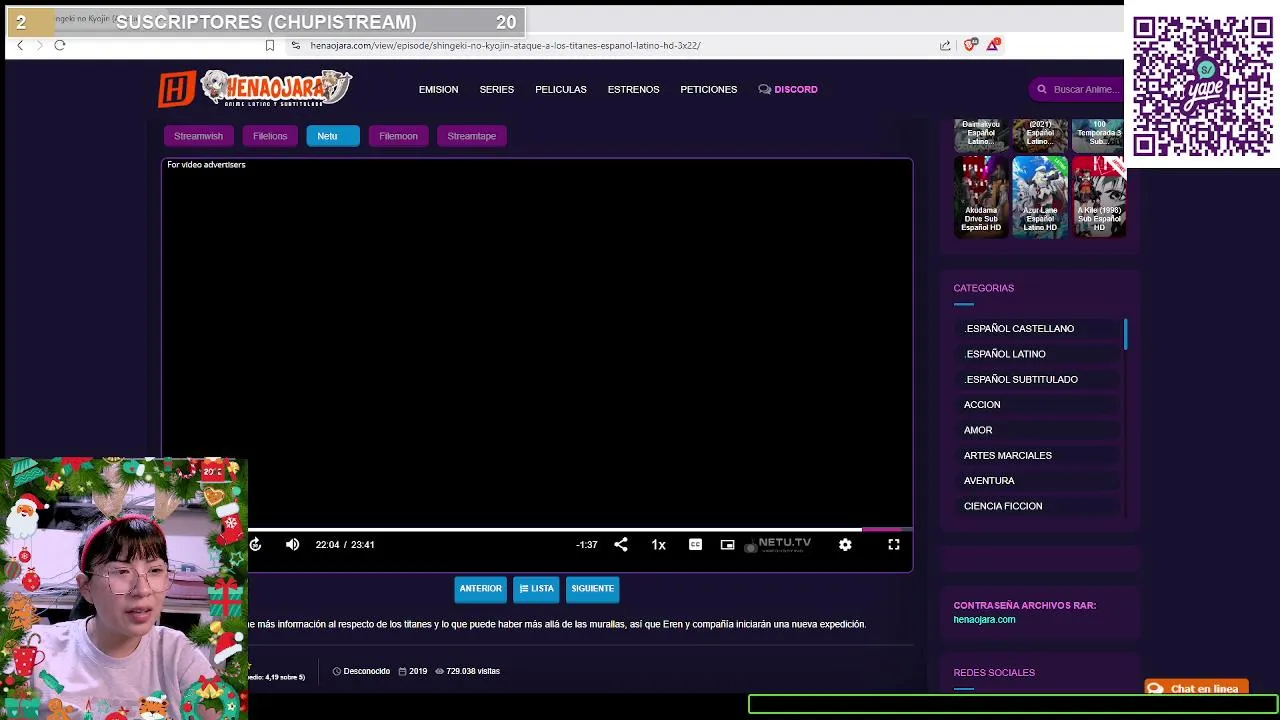Click the For video advertisers link
The width and height of the screenshot is (1280, 720).
tap(206, 165)
